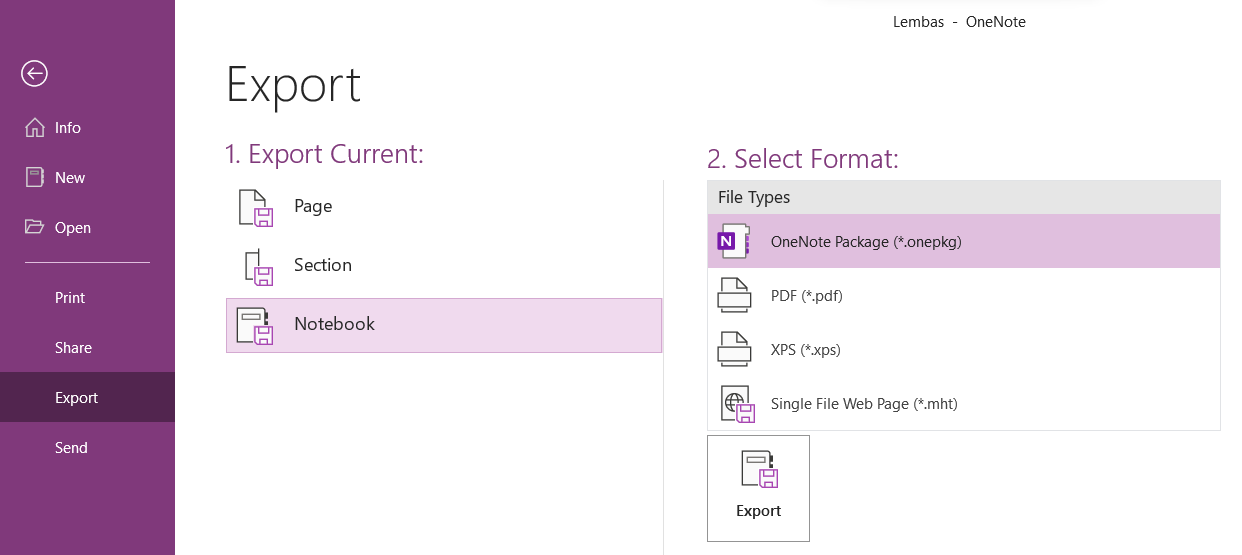This screenshot has height=555, width=1242.
Task: Click the back arrow to exit Backstage
Action: pos(35,73)
